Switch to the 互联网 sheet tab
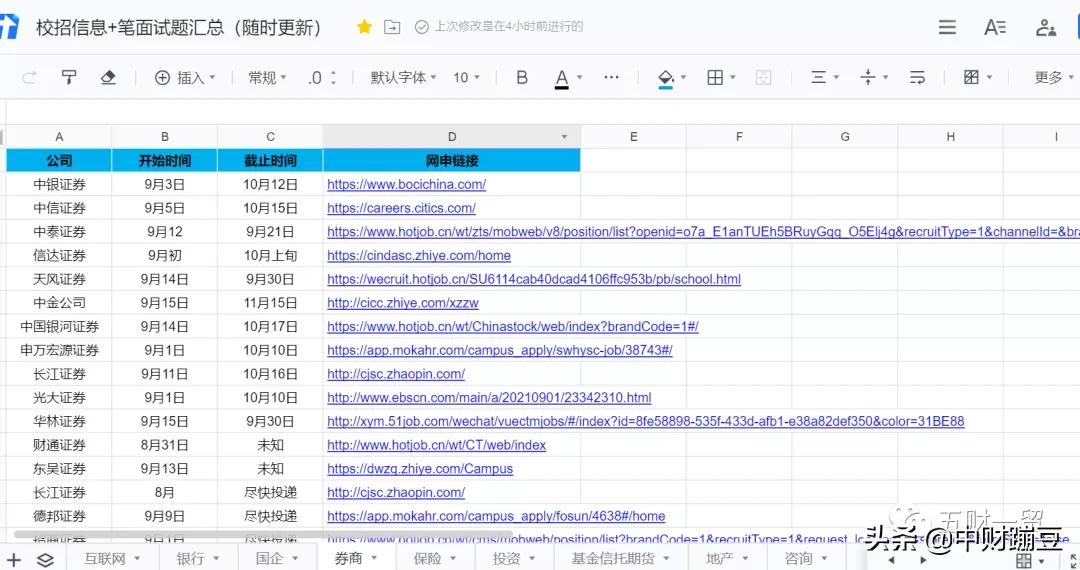Viewport: 1080px width, 570px height. pos(112,558)
